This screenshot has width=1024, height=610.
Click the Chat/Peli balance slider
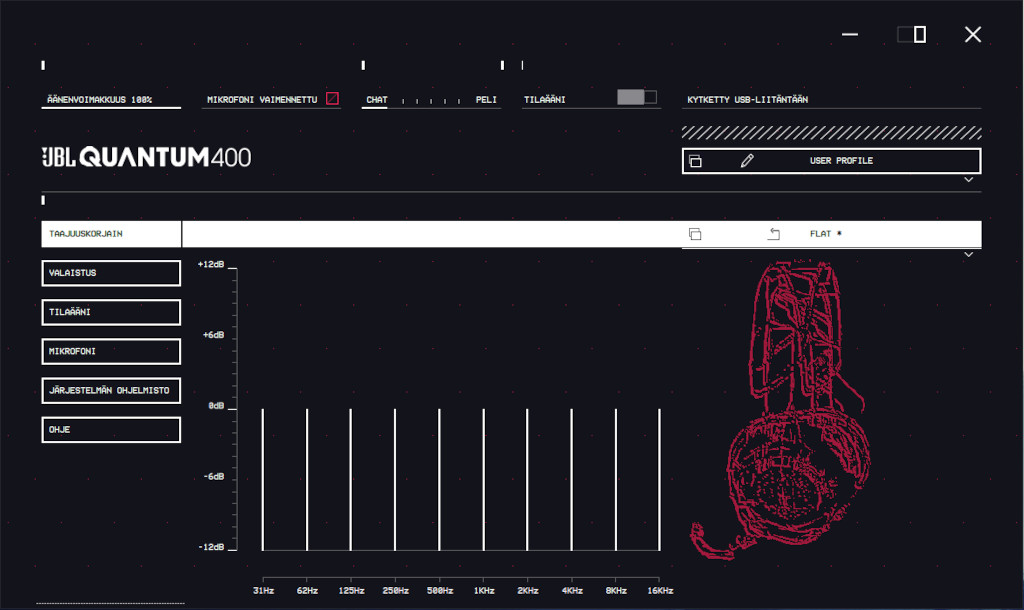click(x=431, y=101)
